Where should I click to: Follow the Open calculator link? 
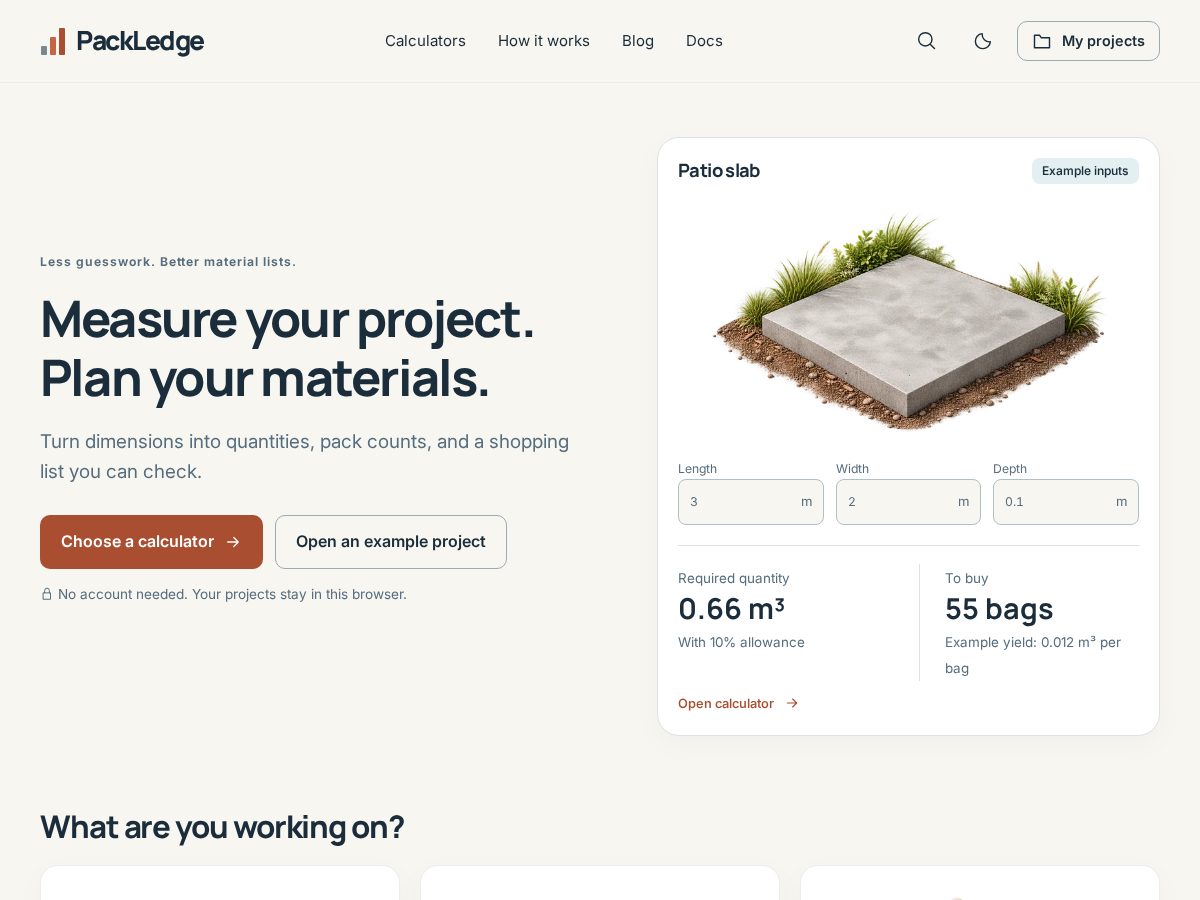[738, 703]
